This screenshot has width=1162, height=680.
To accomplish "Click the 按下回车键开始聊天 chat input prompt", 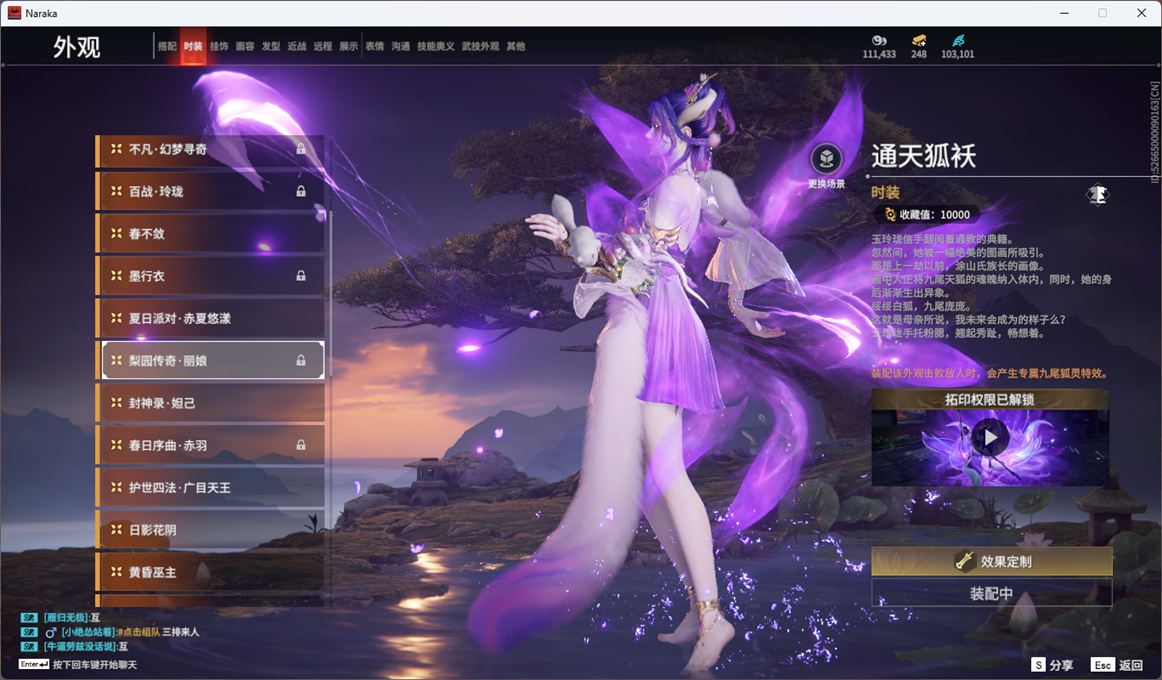I will [95, 664].
